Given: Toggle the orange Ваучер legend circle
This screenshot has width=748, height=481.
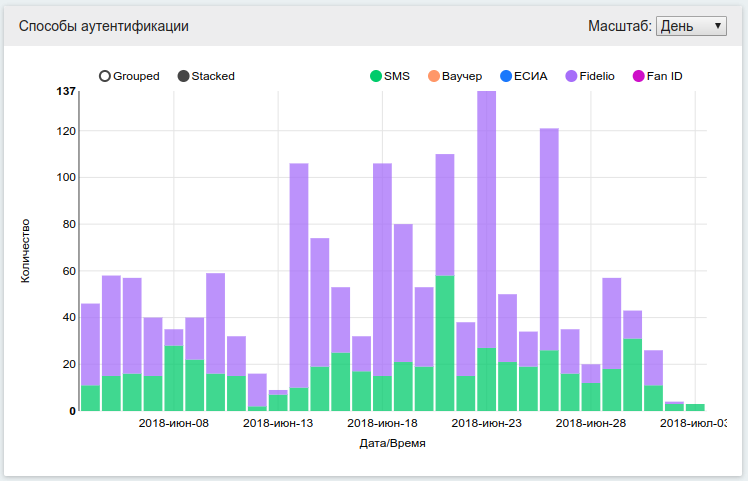Looking at the screenshot, I should click(x=433, y=76).
